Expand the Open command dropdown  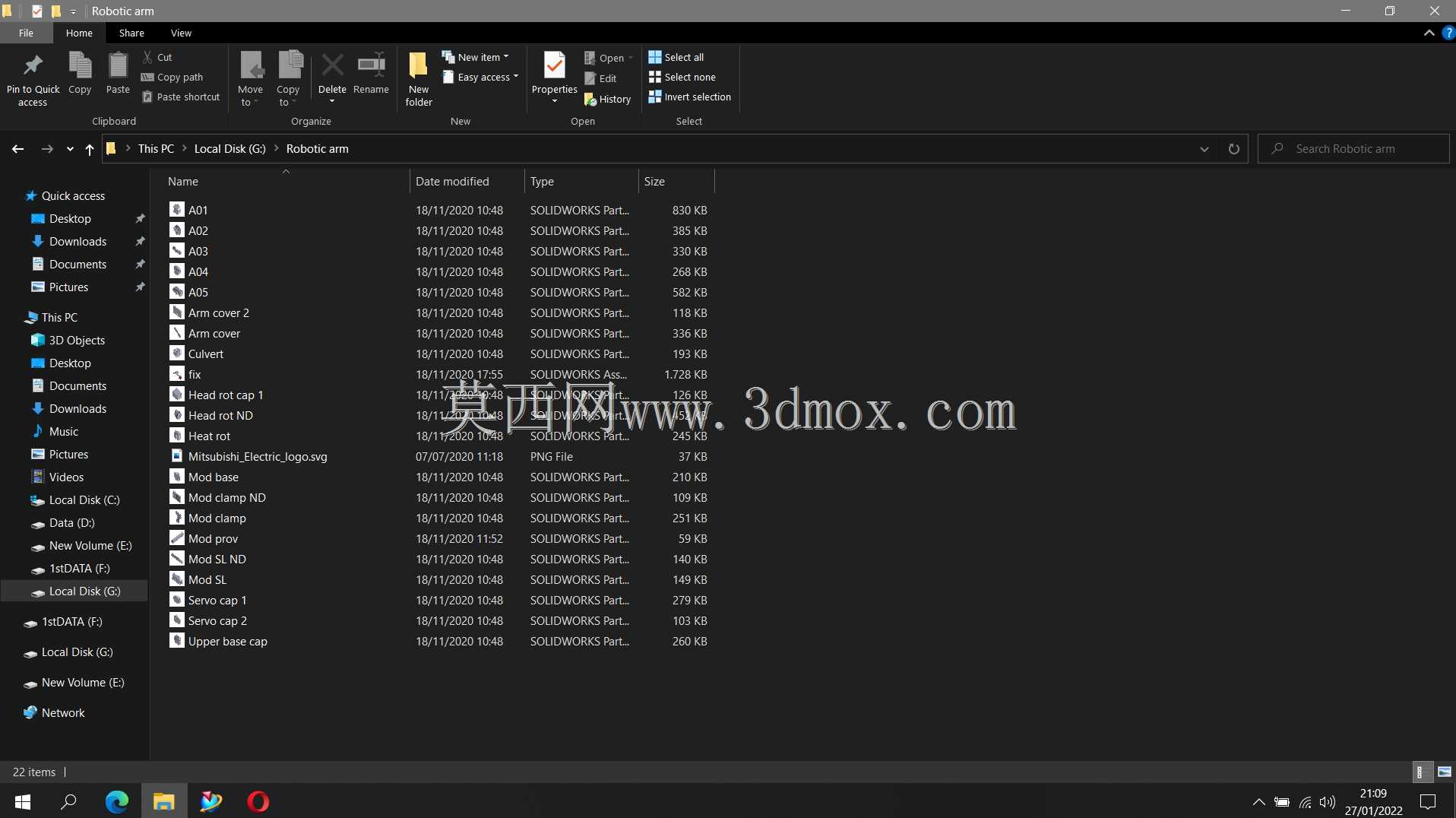pyautogui.click(x=631, y=58)
